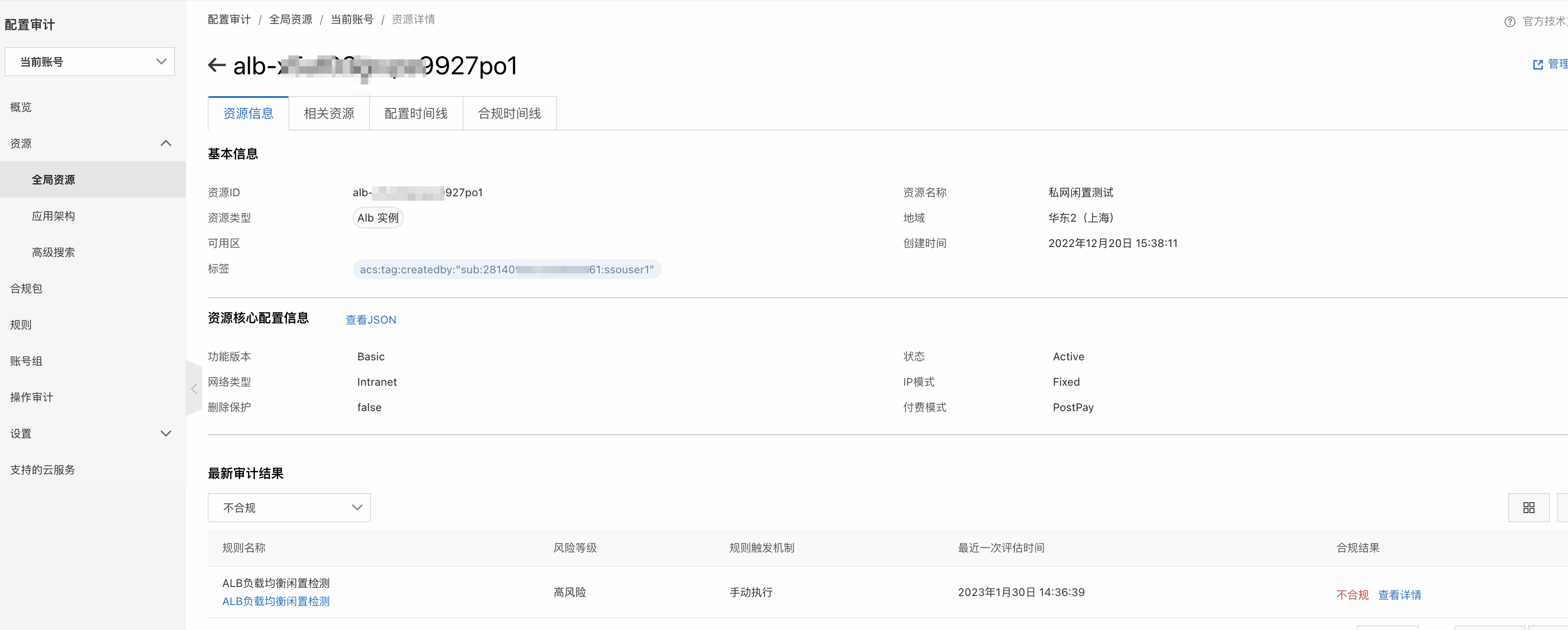Switch to the 相关资源 tab
The width and height of the screenshot is (1568, 630).
click(x=329, y=114)
